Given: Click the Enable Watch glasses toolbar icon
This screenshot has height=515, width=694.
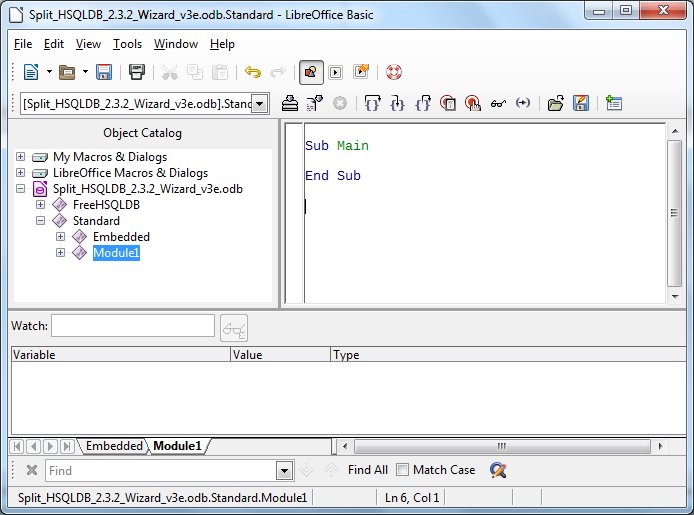Looking at the screenshot, I should [498, 103].
